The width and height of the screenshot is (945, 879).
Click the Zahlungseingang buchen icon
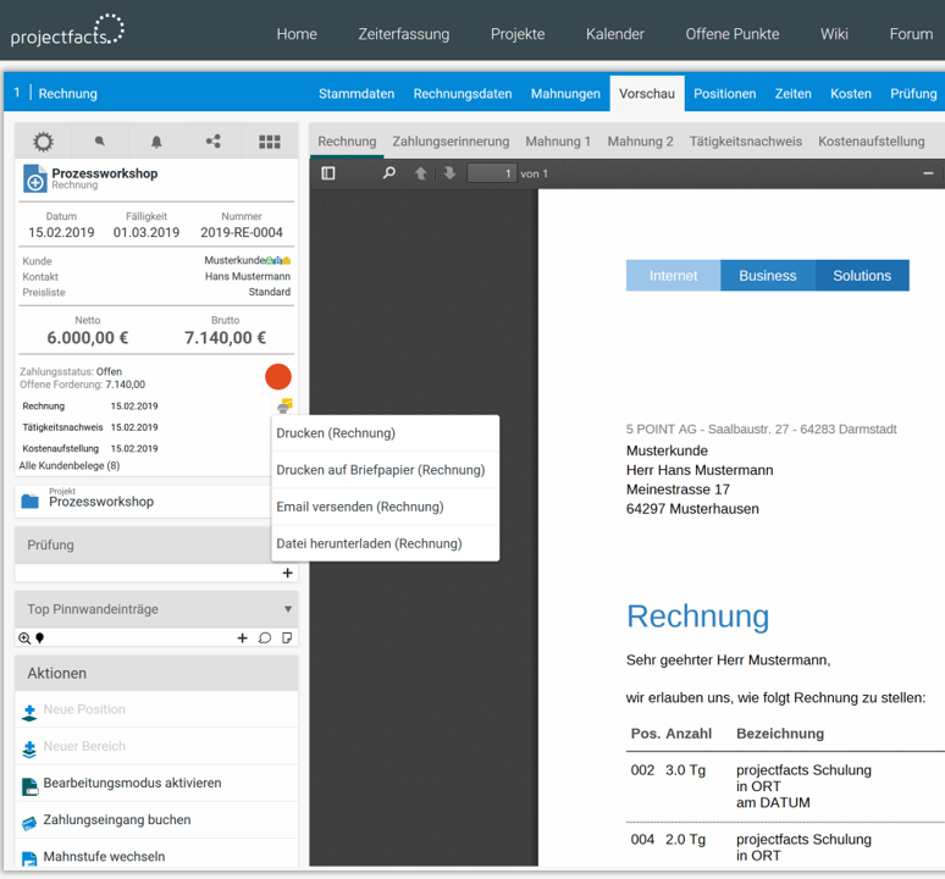click(x=29, y=823)
